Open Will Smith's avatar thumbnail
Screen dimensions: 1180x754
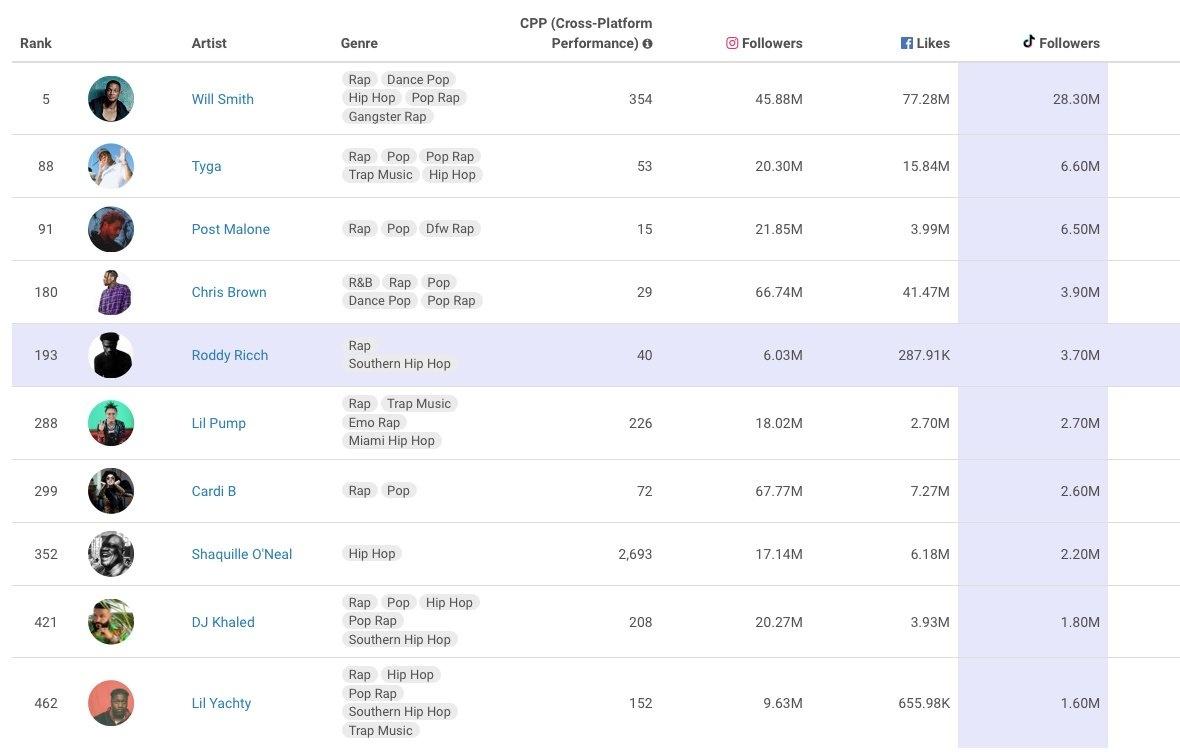(x=111, y=99)
